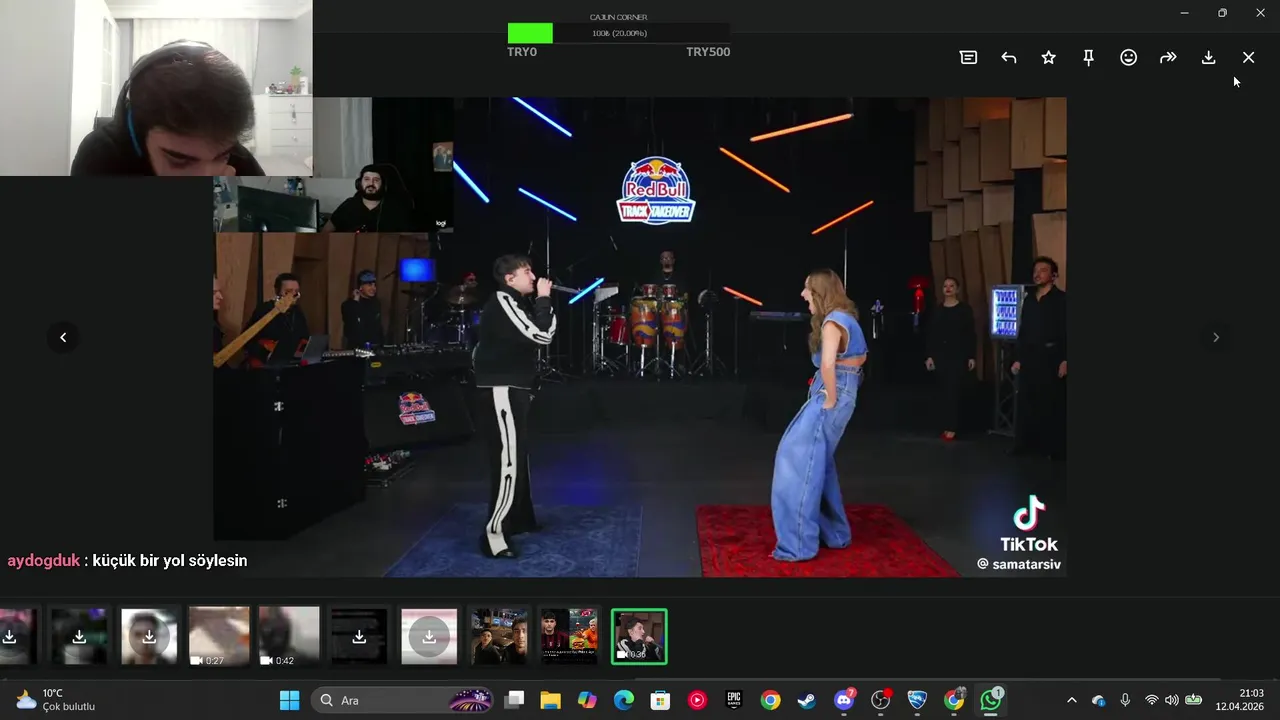Screen dimensions: 1280x720
Task: Switch to WhatsApp in the taskbar
Action: [991, 700]
